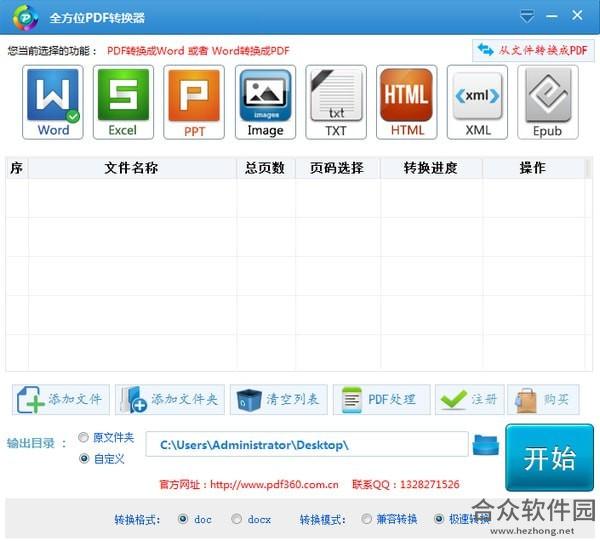600x541 pixels.
Task: Select the 自定义 output radio button
Action: (84, 458)
